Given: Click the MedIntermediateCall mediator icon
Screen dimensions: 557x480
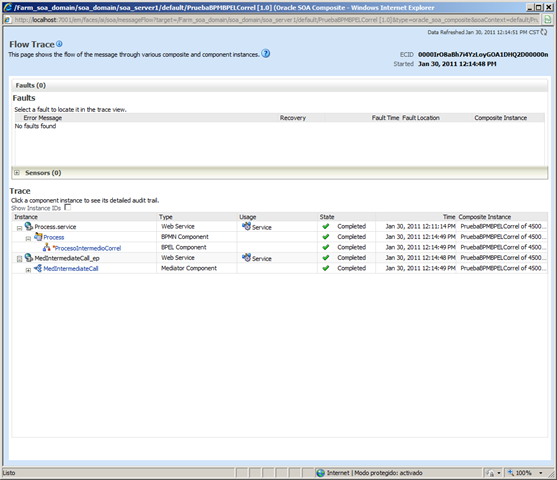Looking at the screenshot, I should [38, 268].
